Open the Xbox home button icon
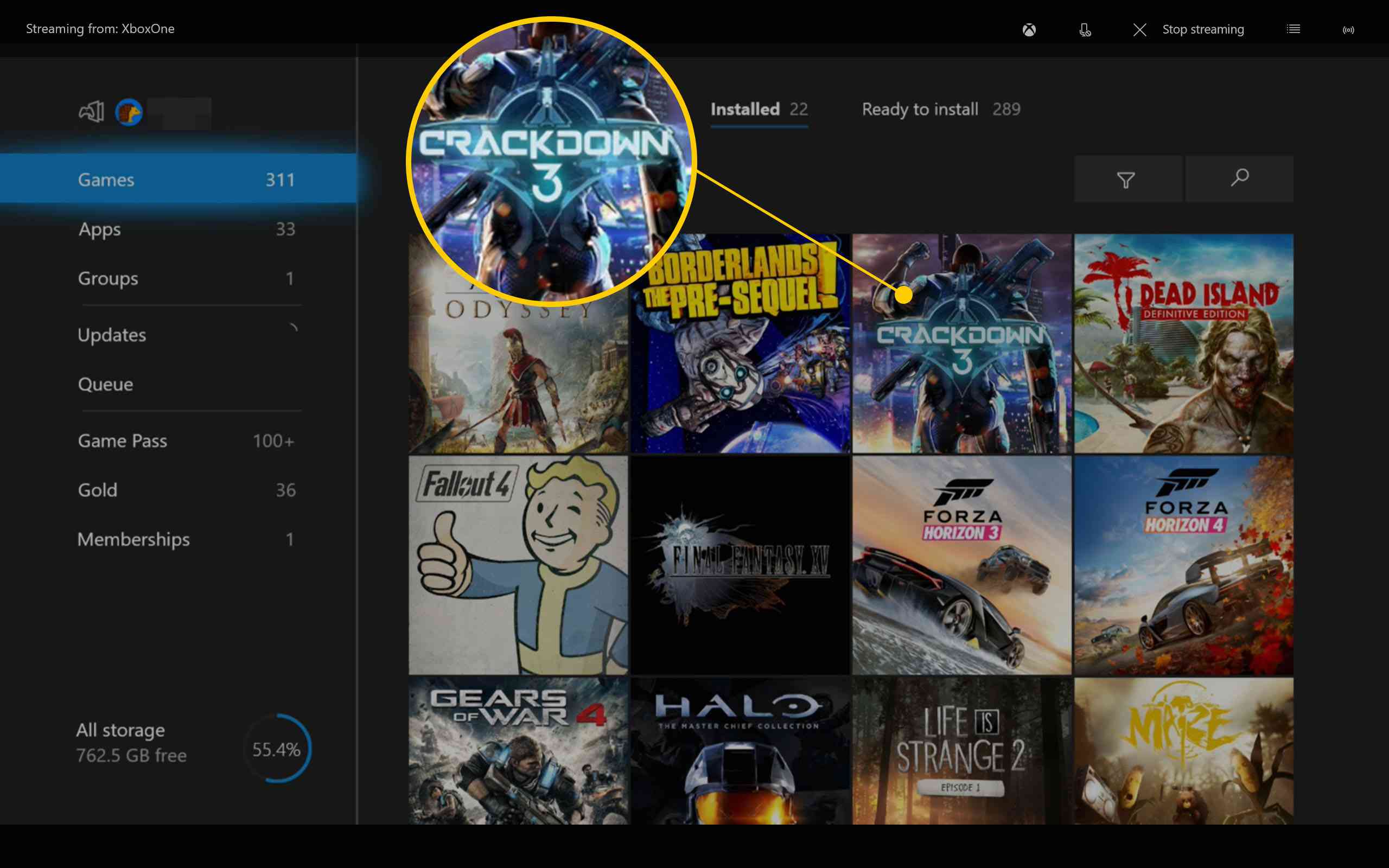Viewport: 1389px width, 868px height. [x=1029, y=30]
